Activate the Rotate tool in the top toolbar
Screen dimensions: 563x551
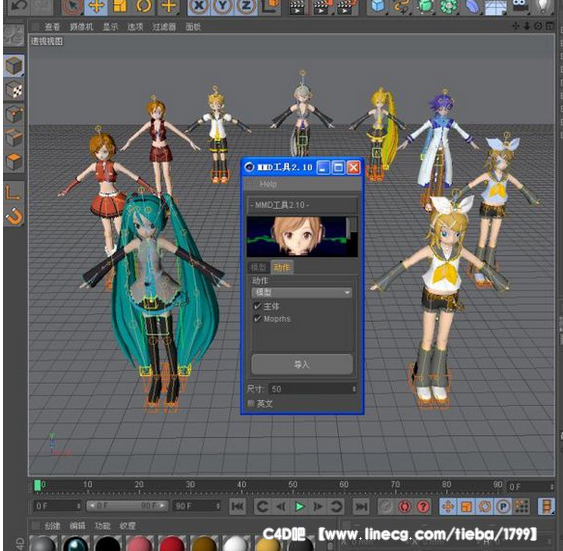(x=144, y=6)
